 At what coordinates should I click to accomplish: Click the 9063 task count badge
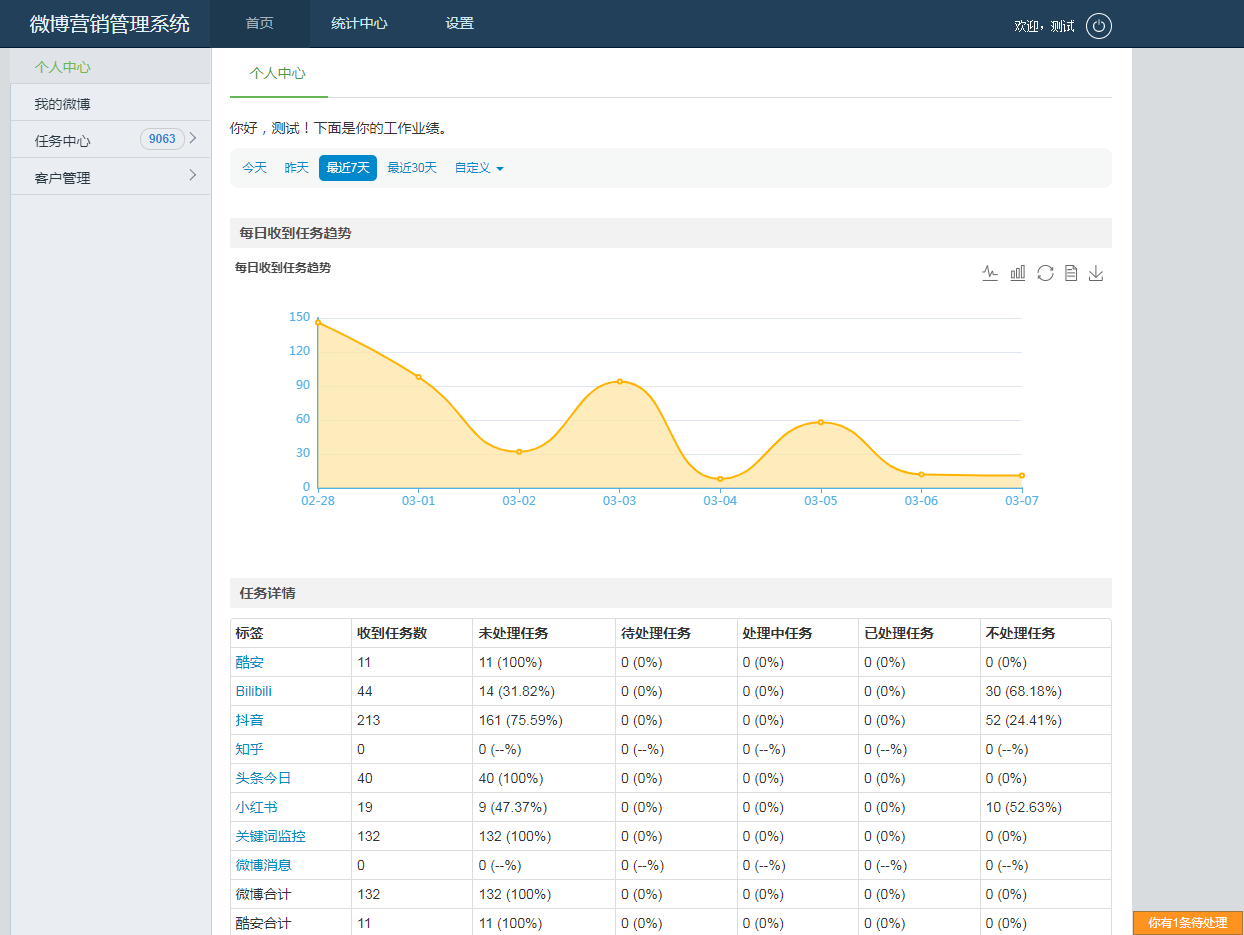pos(162,139)
